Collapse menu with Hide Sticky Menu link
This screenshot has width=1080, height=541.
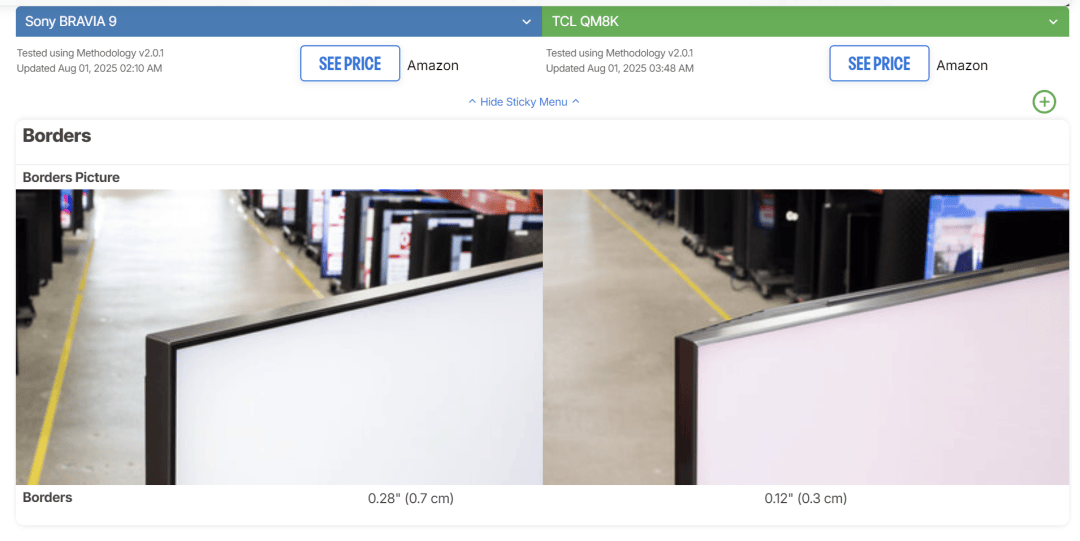click(x=523, y=102)
